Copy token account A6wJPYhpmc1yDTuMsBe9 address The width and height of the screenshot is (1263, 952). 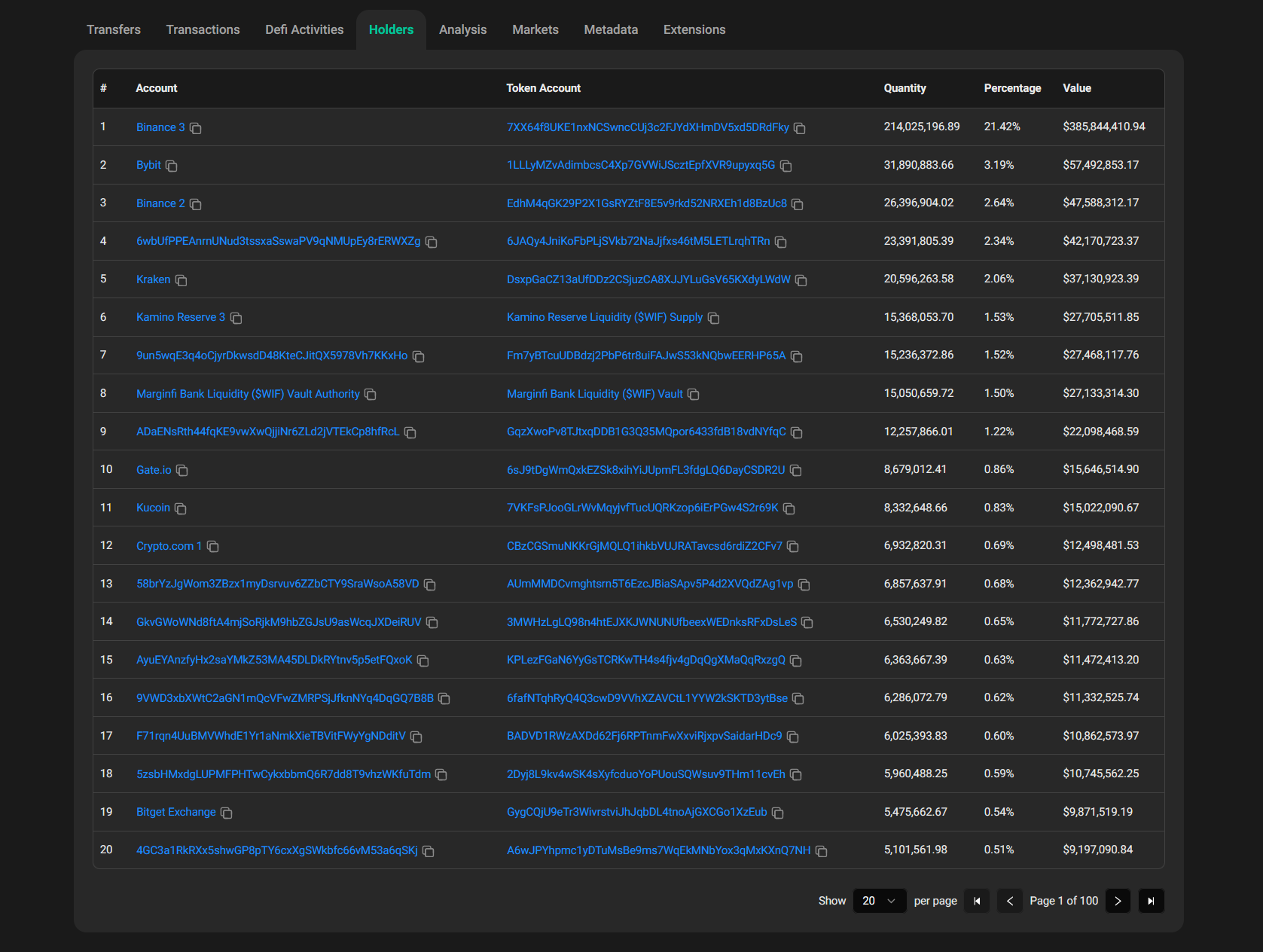pos(822,851)
